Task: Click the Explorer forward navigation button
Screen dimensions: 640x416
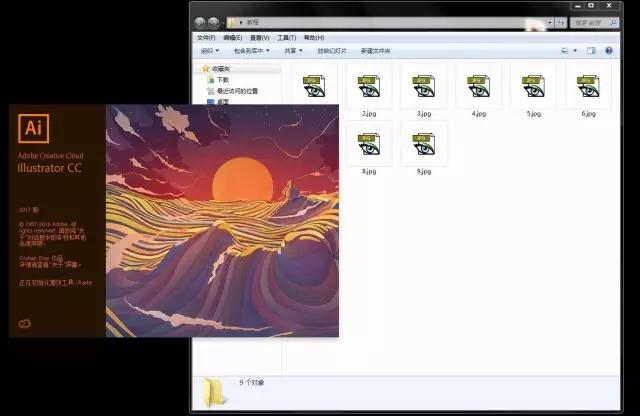Action: 213,23
